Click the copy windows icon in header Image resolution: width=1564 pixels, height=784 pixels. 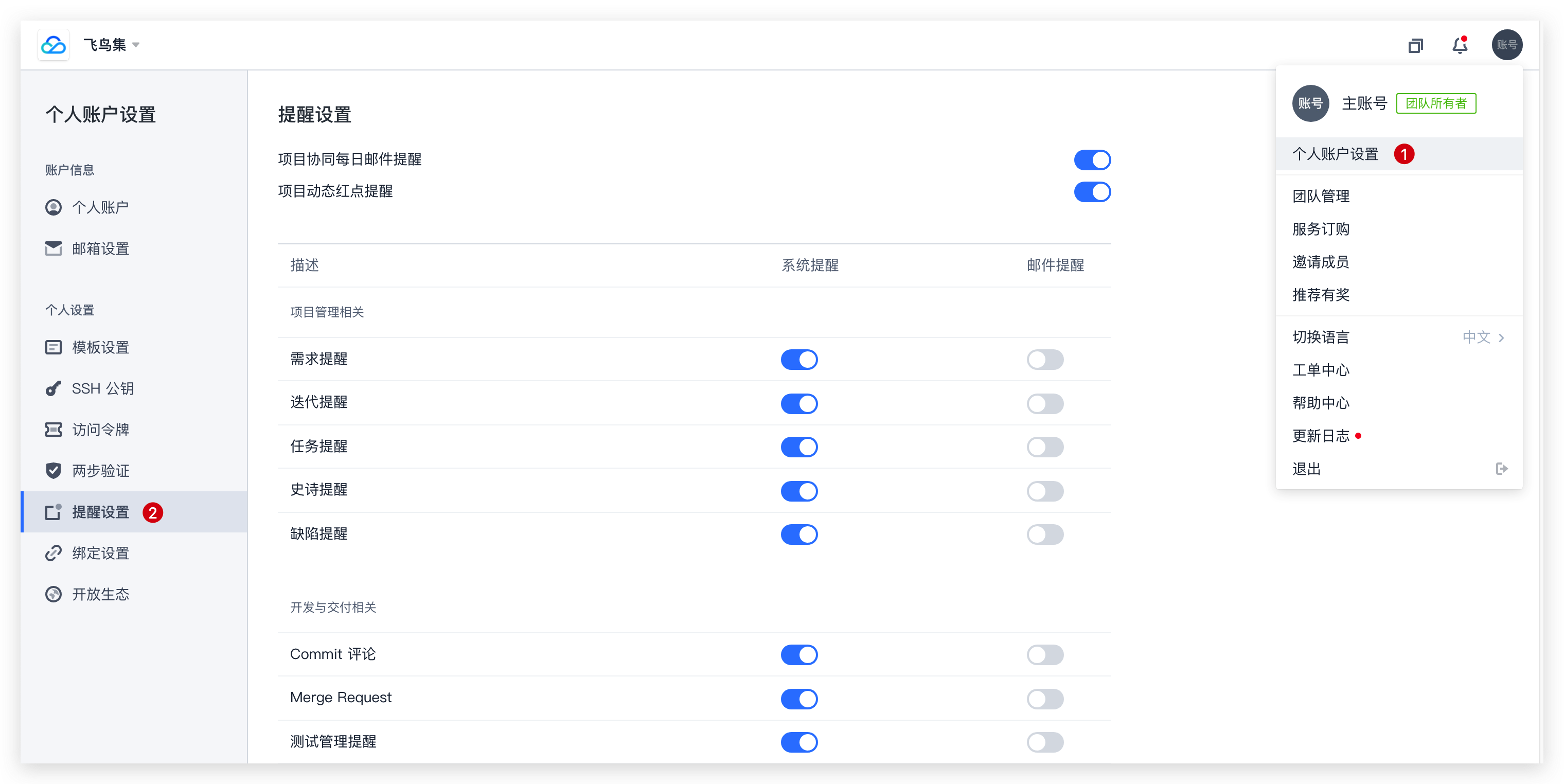point(1415,46)
